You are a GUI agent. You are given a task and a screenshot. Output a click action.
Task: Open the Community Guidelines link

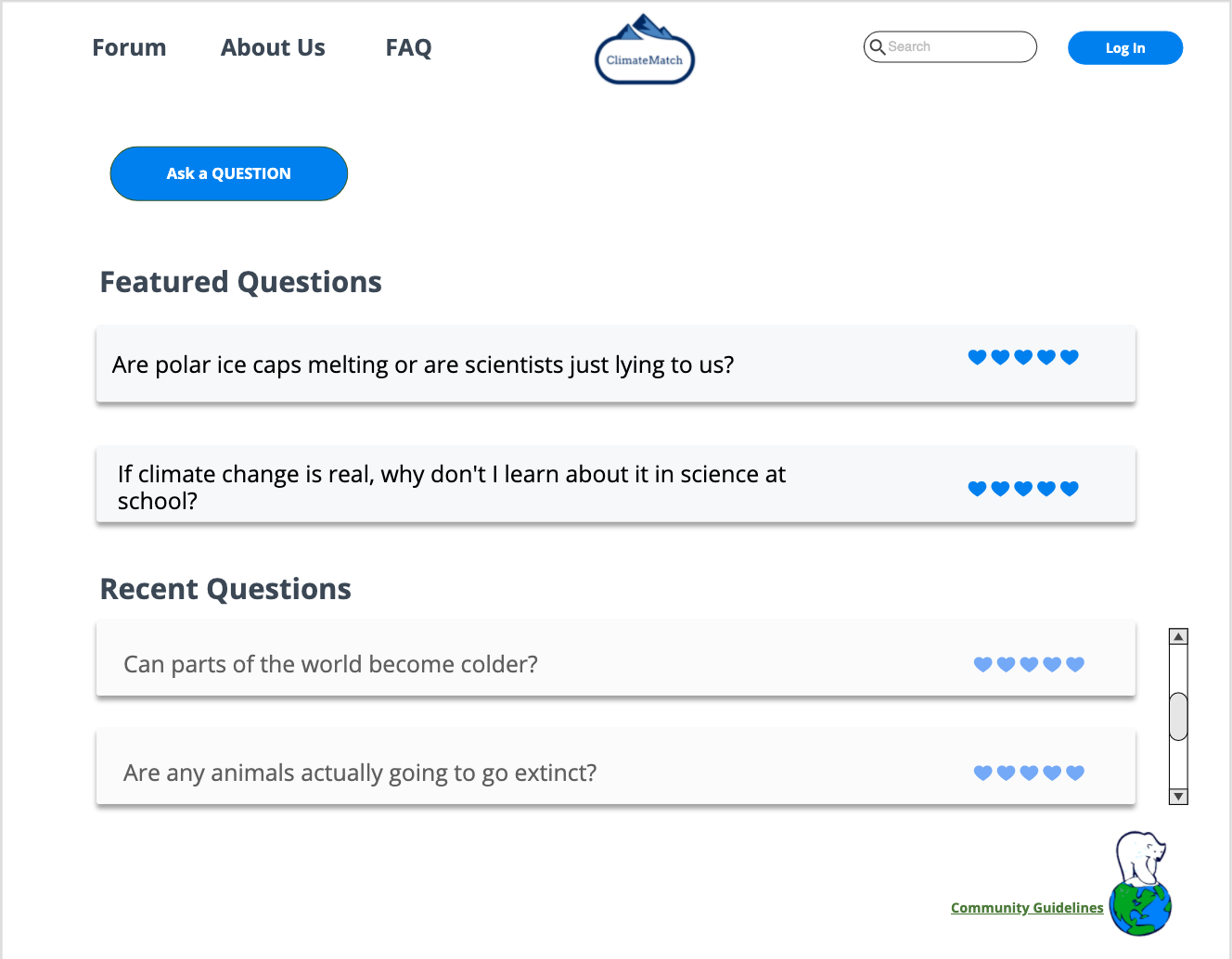(1027, 908)
